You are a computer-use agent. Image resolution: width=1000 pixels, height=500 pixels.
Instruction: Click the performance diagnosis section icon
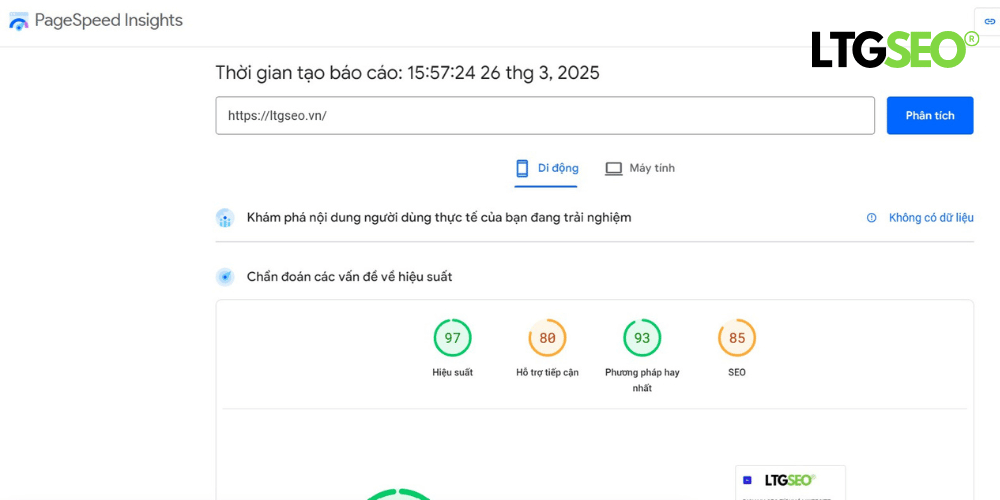coord(225,277)
